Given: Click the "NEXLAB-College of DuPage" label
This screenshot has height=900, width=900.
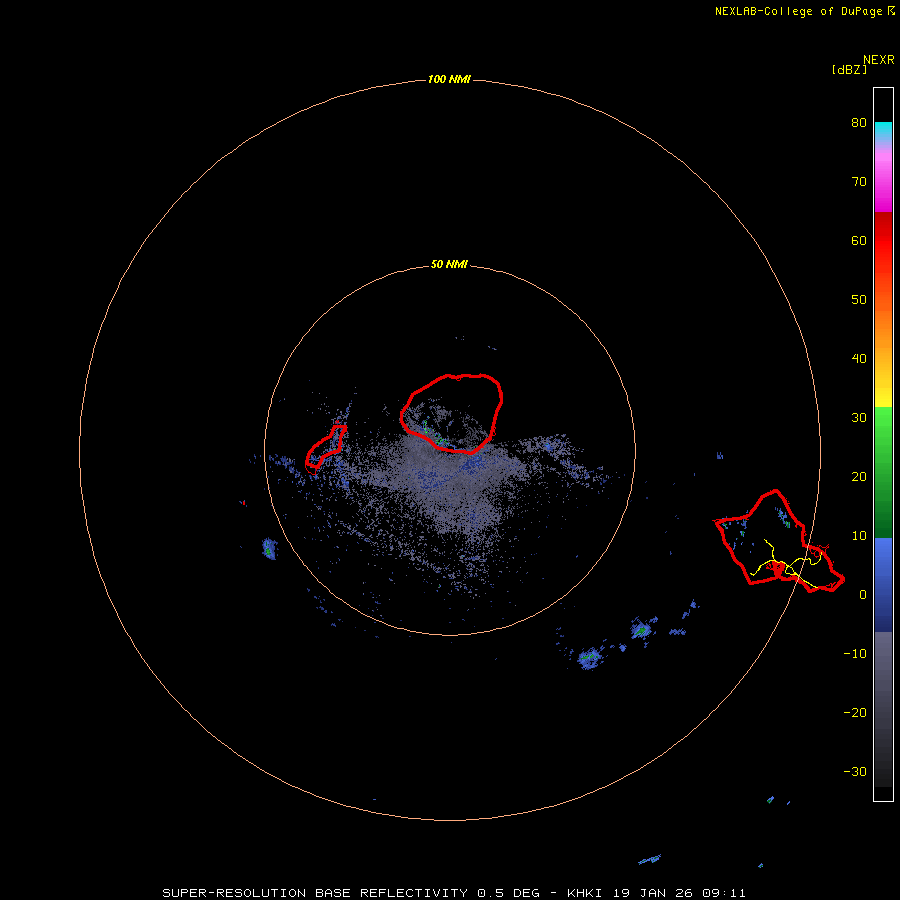Looking at the screenshot, I should pyautogui.click(x=798, y=11).
